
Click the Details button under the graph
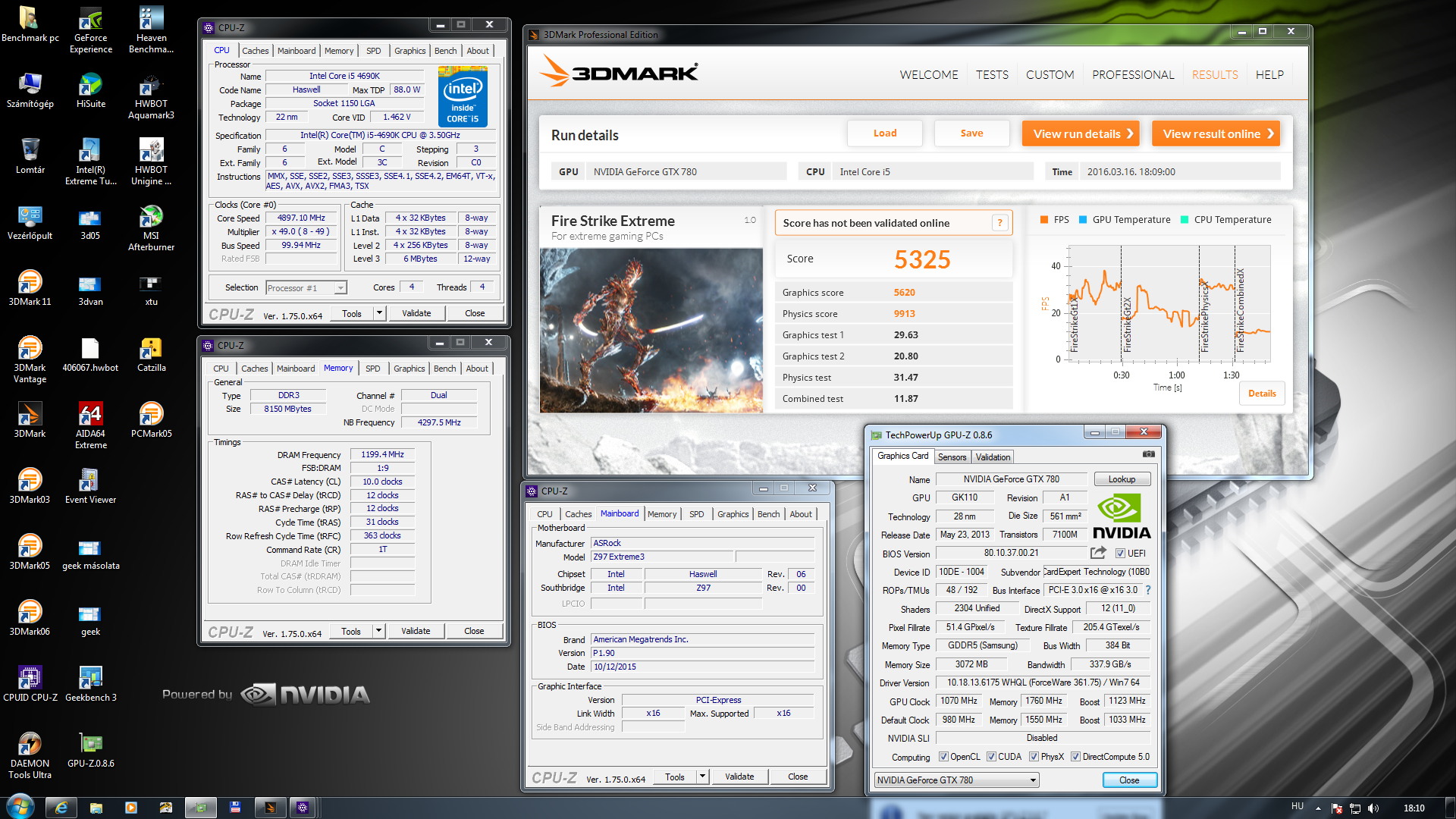point(1262,394)
